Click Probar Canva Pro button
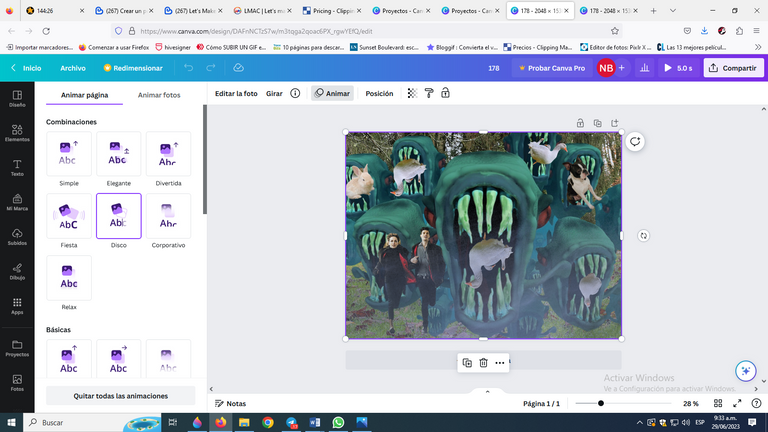 (552, 68)
